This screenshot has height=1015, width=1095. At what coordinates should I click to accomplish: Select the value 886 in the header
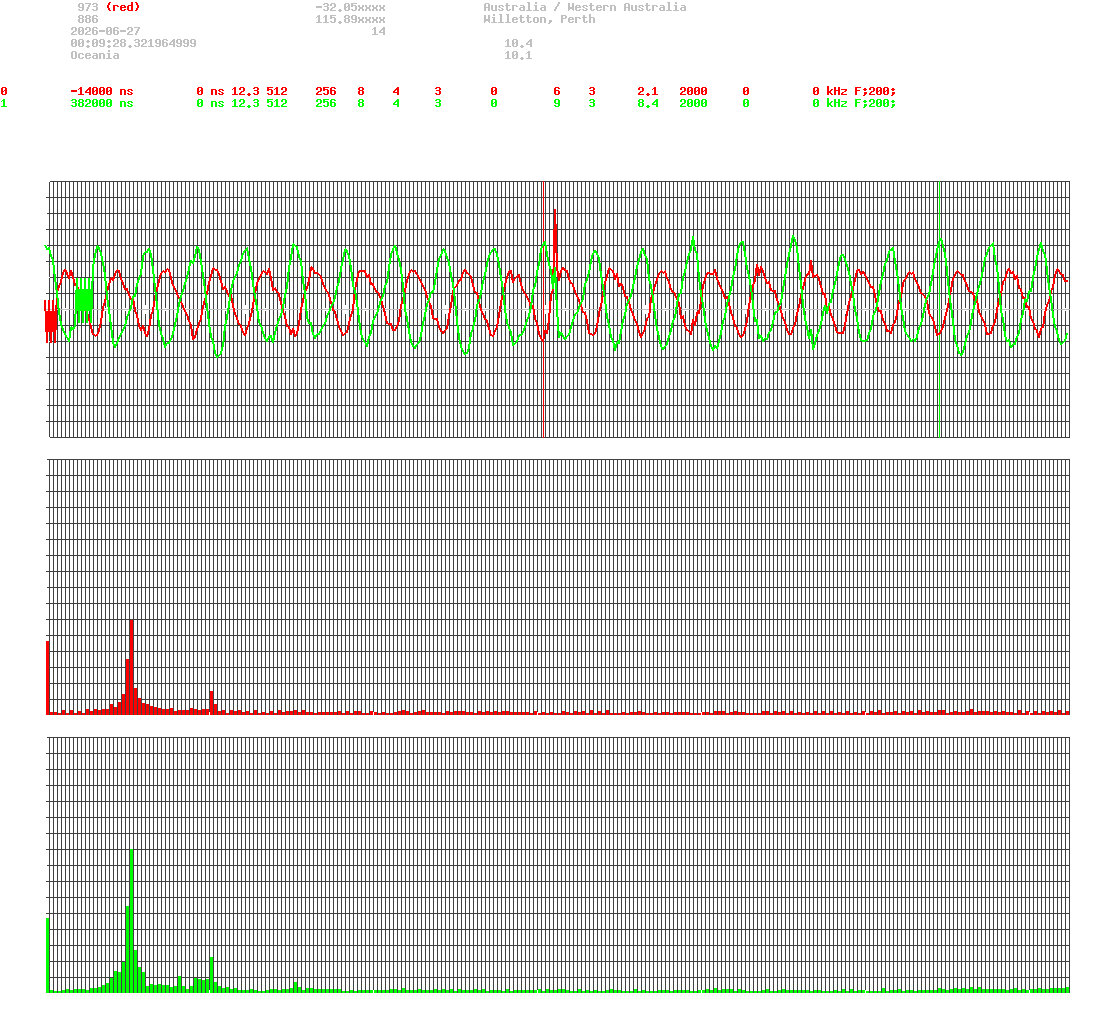[x=87, y=20]
